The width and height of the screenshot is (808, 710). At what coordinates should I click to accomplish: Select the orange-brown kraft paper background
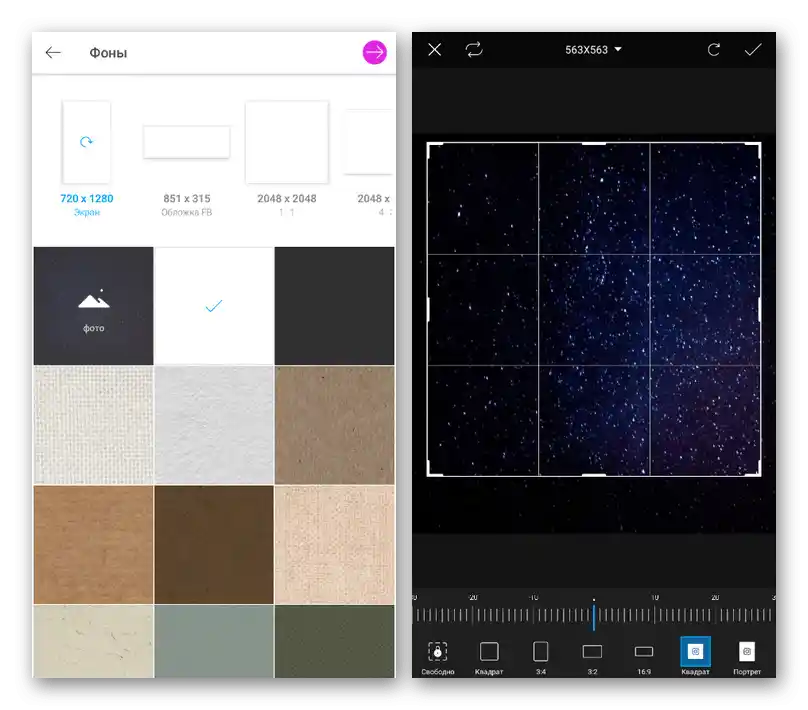94,545
